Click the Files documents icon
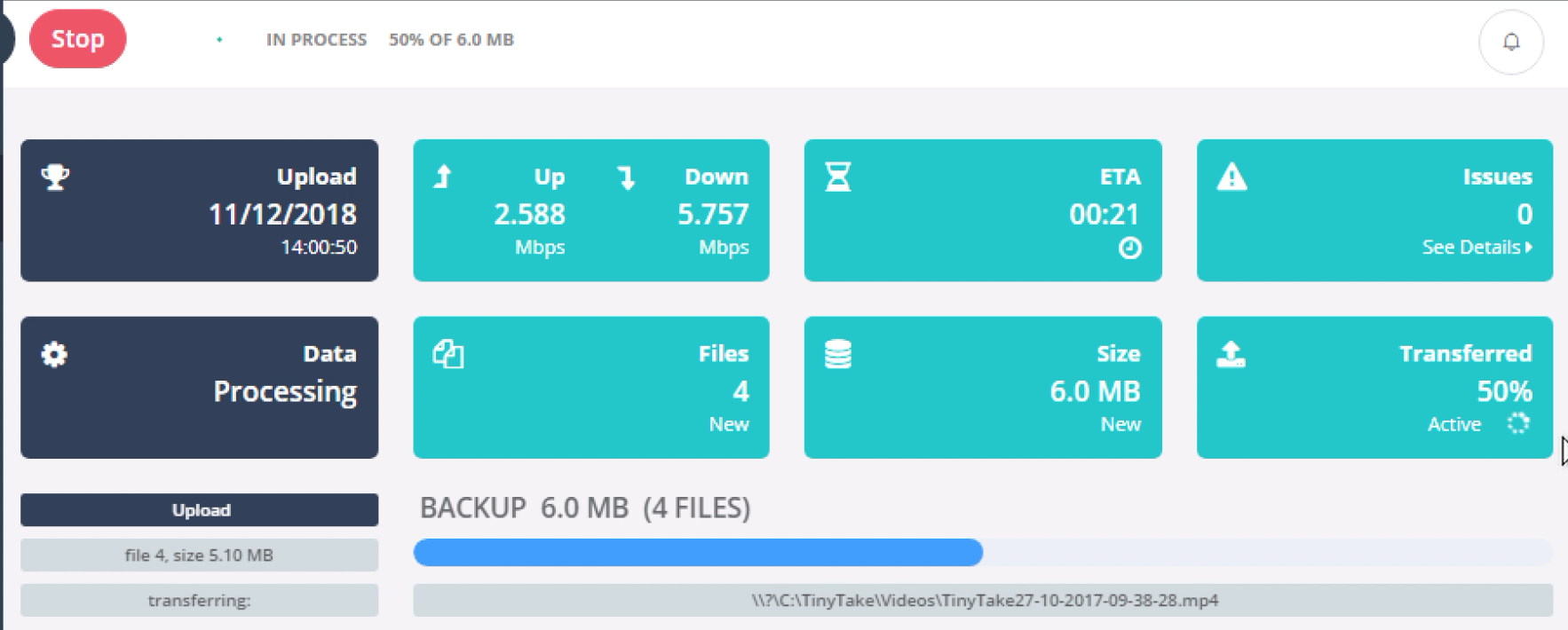This screenshot has width=1568, height=630. coord(448,354)
